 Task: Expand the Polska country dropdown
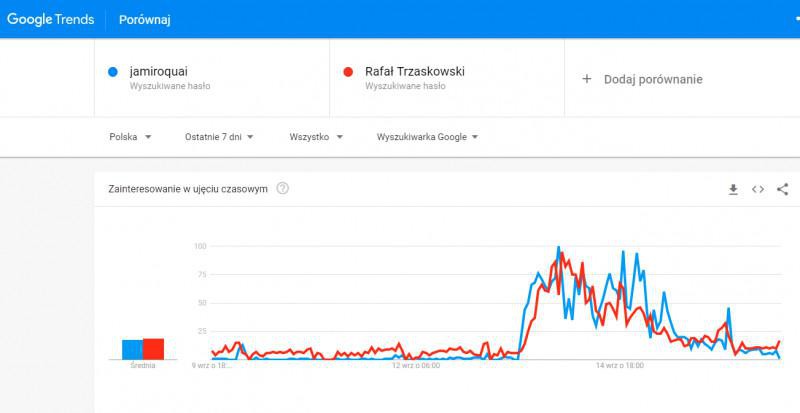[x=130, y=137]
